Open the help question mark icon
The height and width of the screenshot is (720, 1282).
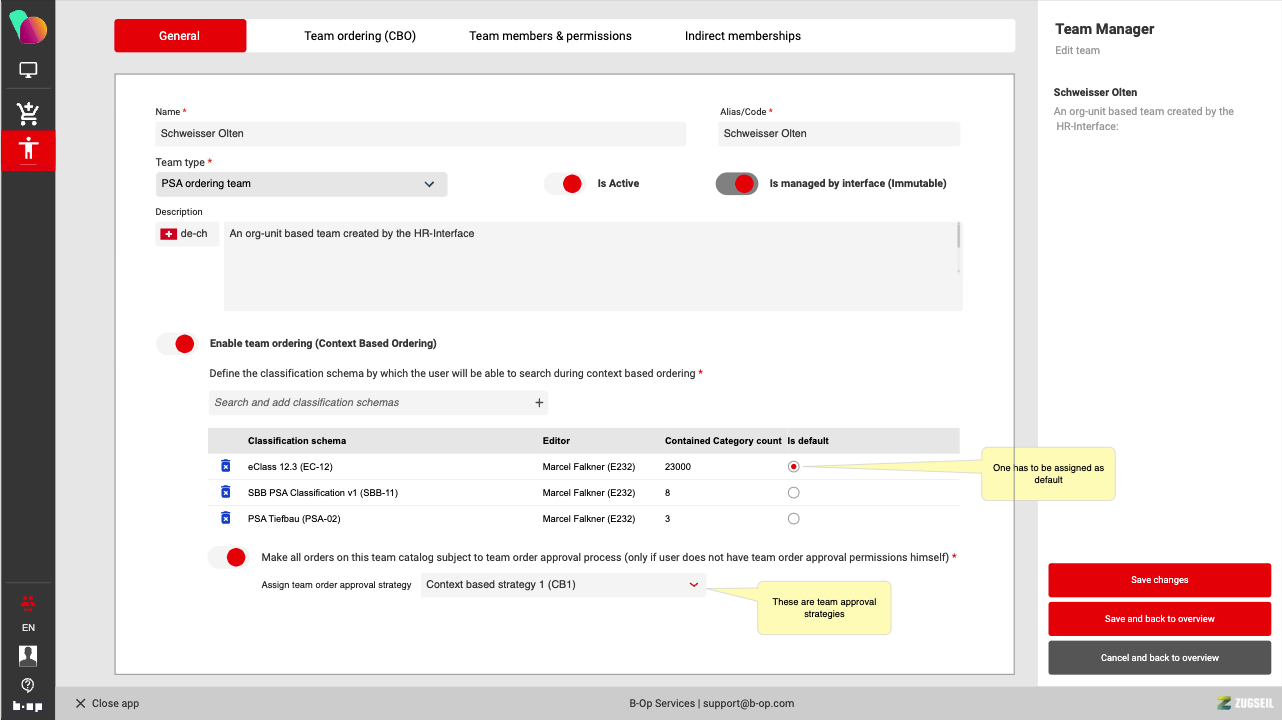click(28, 685)
